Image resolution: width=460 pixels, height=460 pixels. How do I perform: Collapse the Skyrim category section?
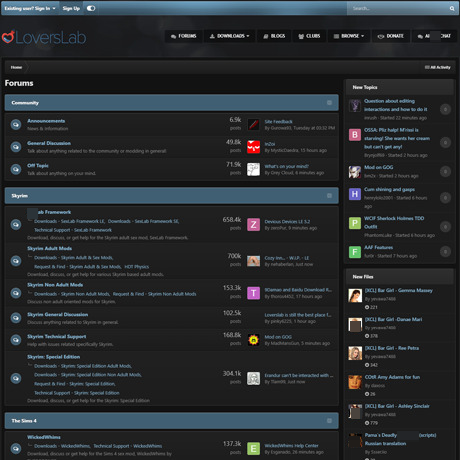tap(329, 196)
